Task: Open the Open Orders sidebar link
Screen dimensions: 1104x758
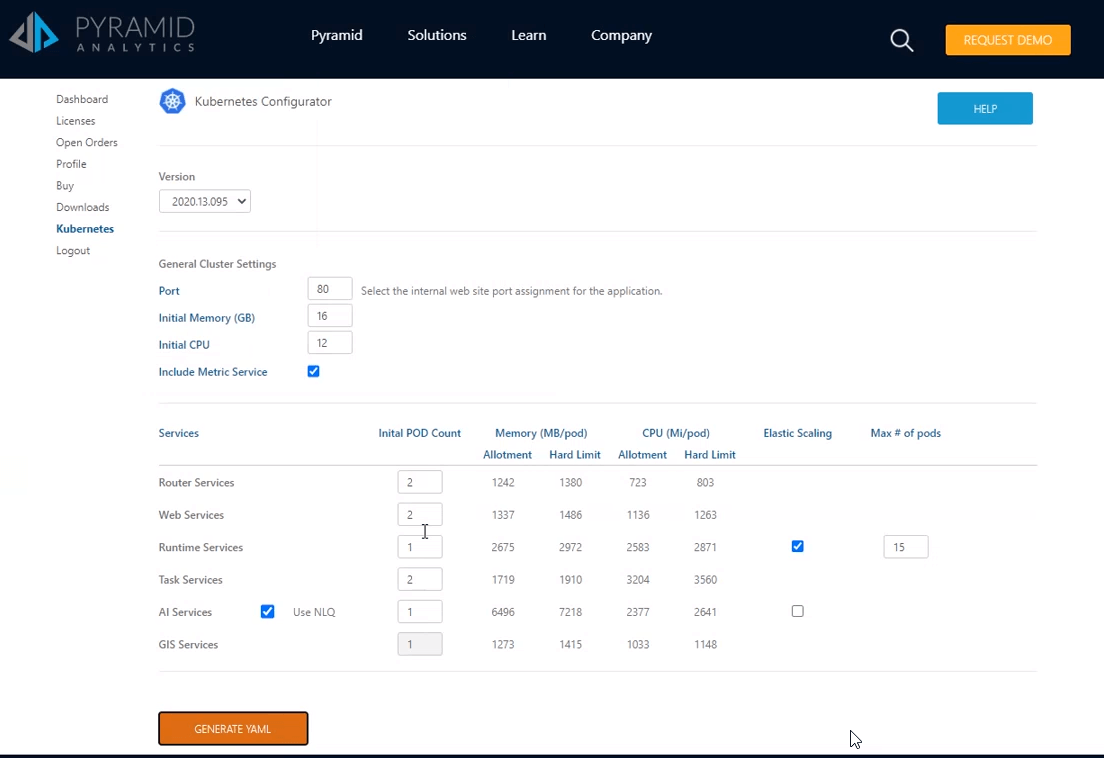Action: (87, 142)
